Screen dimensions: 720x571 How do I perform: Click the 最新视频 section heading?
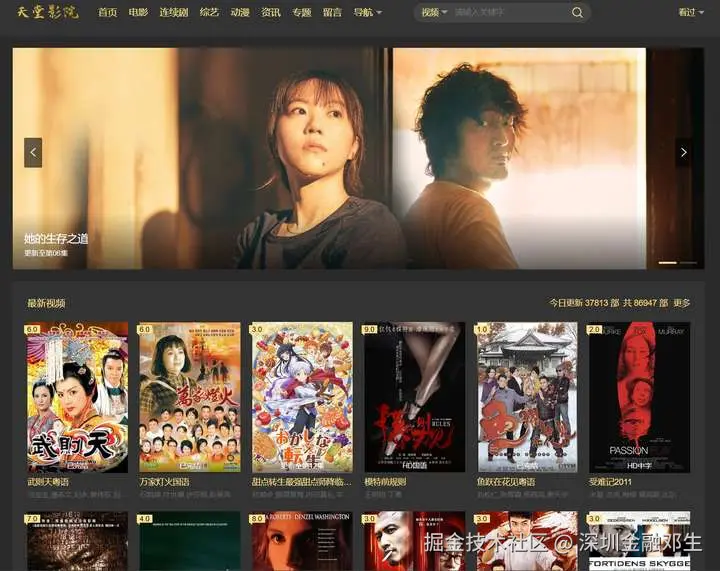coord(46,303)
